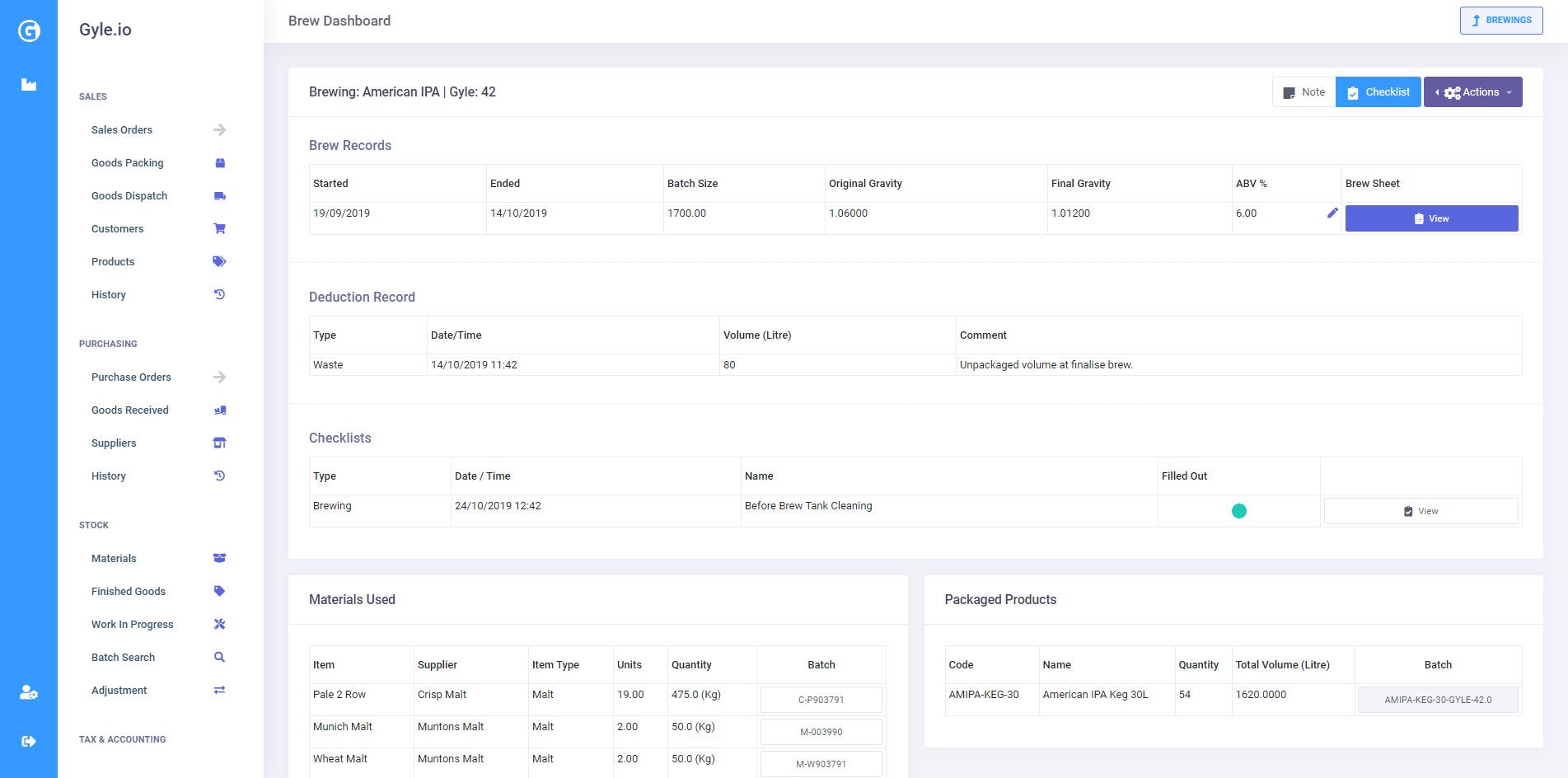Go to Finished Goods in sidebar

point(129,591)
